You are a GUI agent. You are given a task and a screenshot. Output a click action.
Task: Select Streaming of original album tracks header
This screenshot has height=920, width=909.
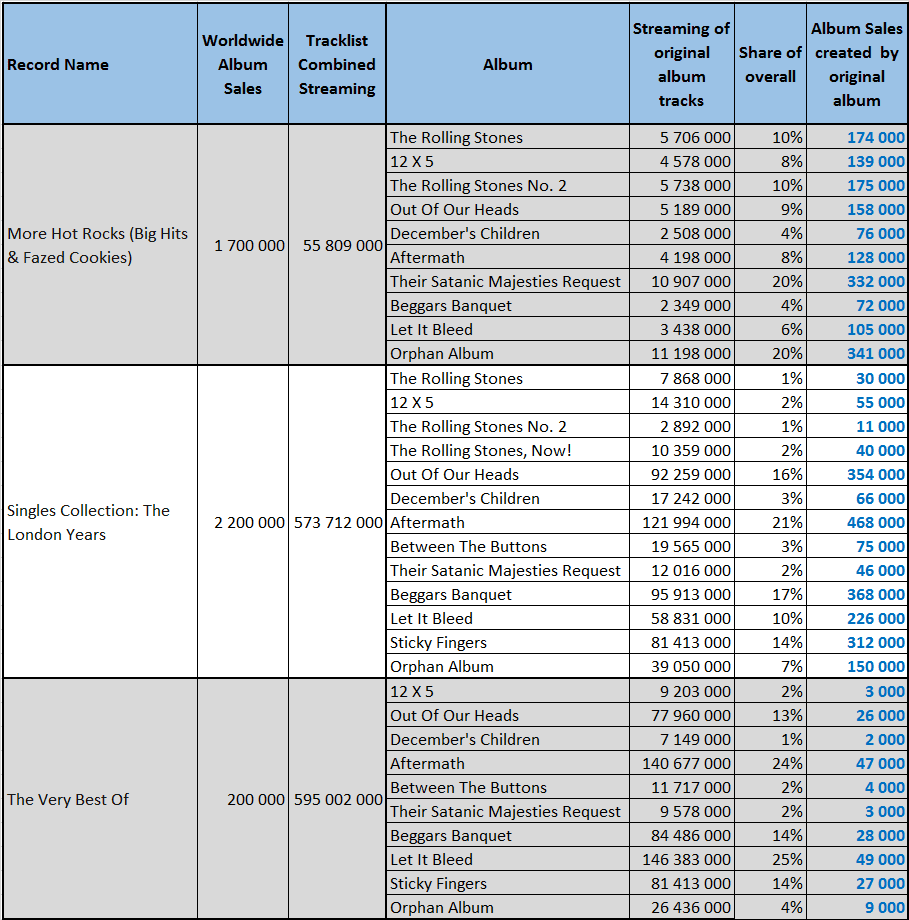coord(681,64)
